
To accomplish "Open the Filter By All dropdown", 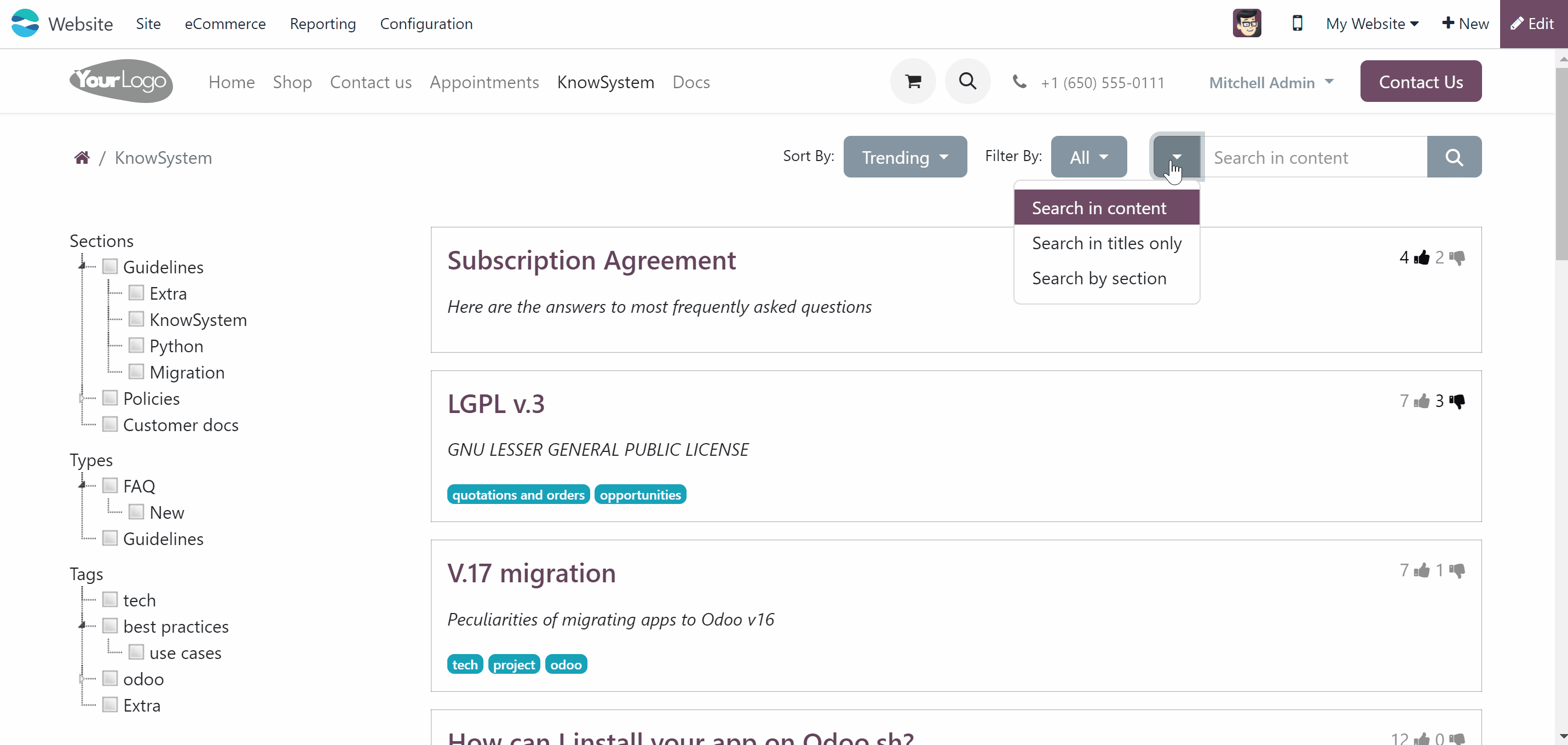I will coord(1089,157).
